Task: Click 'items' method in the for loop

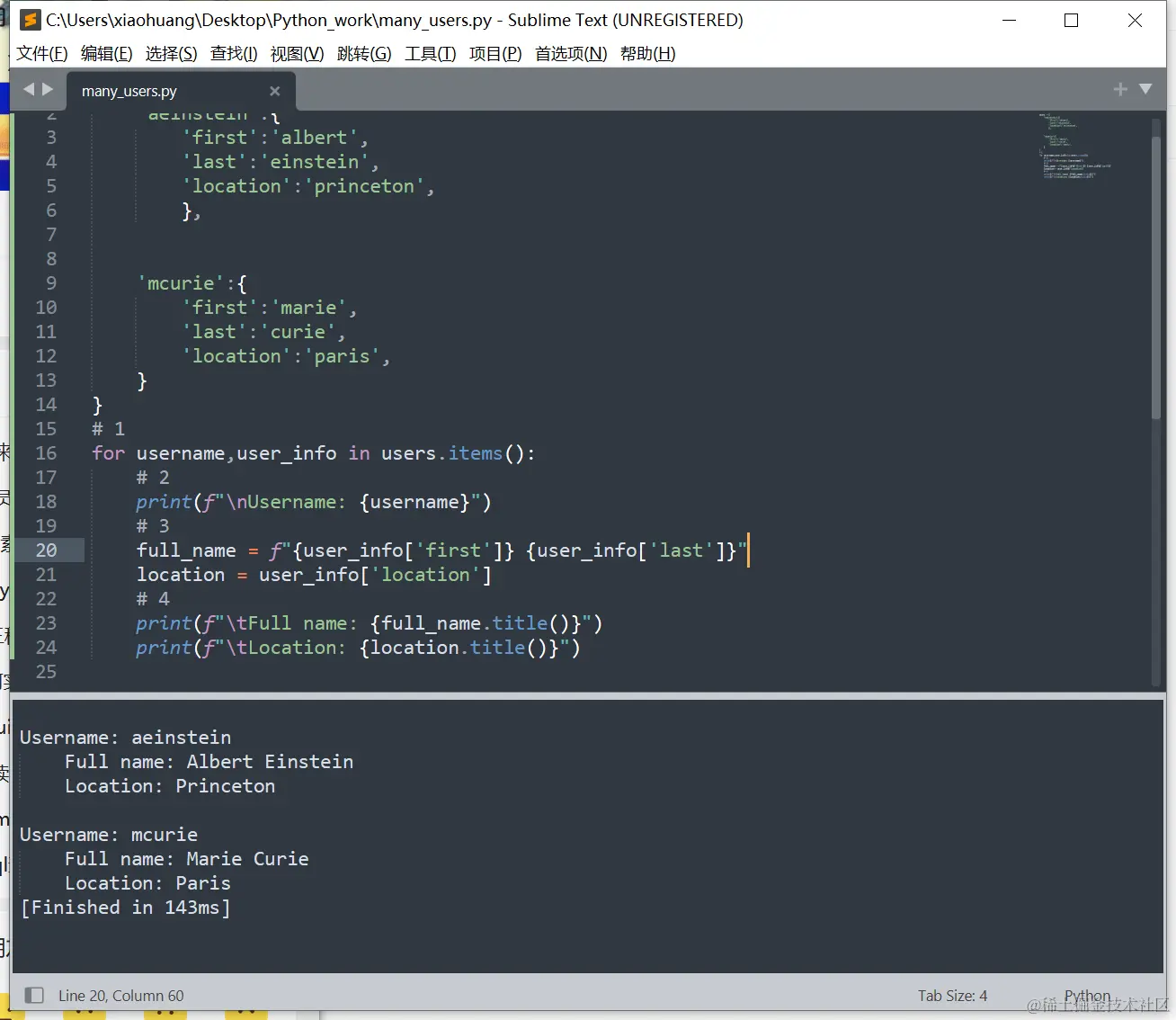Action: tap(476, 453)
